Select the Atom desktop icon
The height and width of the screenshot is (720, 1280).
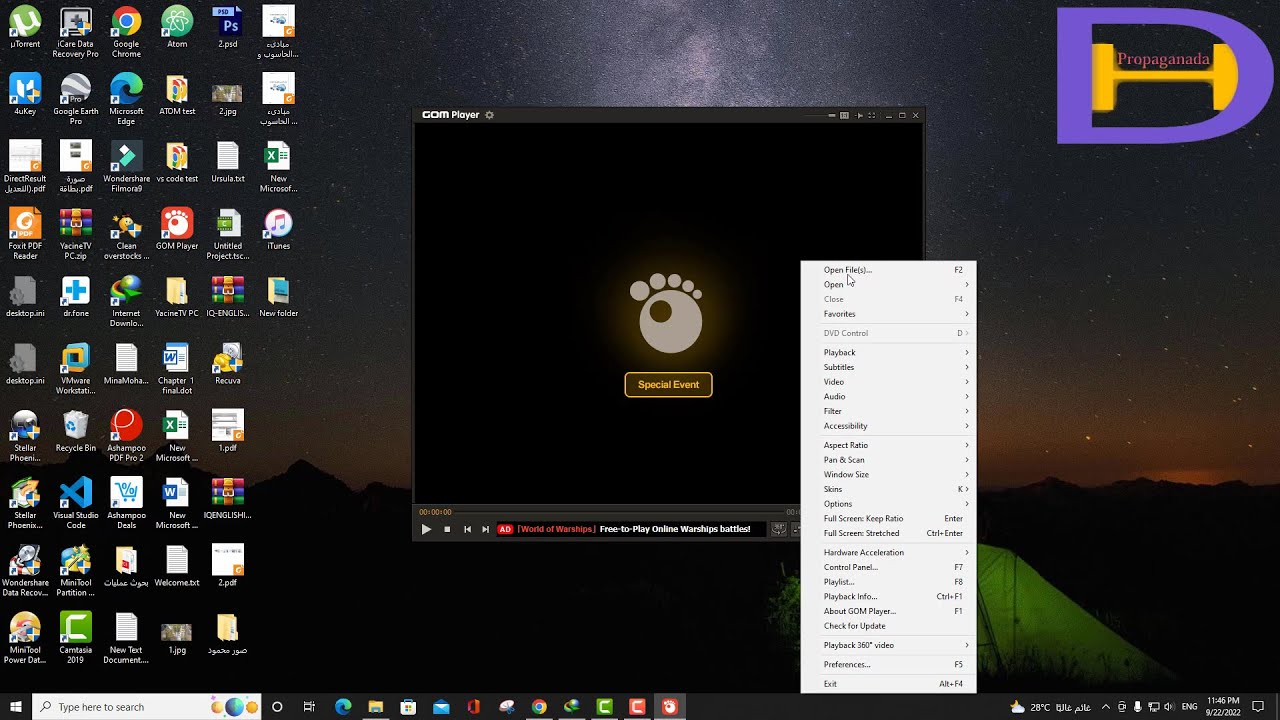pyautogui.click(x=177, y=28)
